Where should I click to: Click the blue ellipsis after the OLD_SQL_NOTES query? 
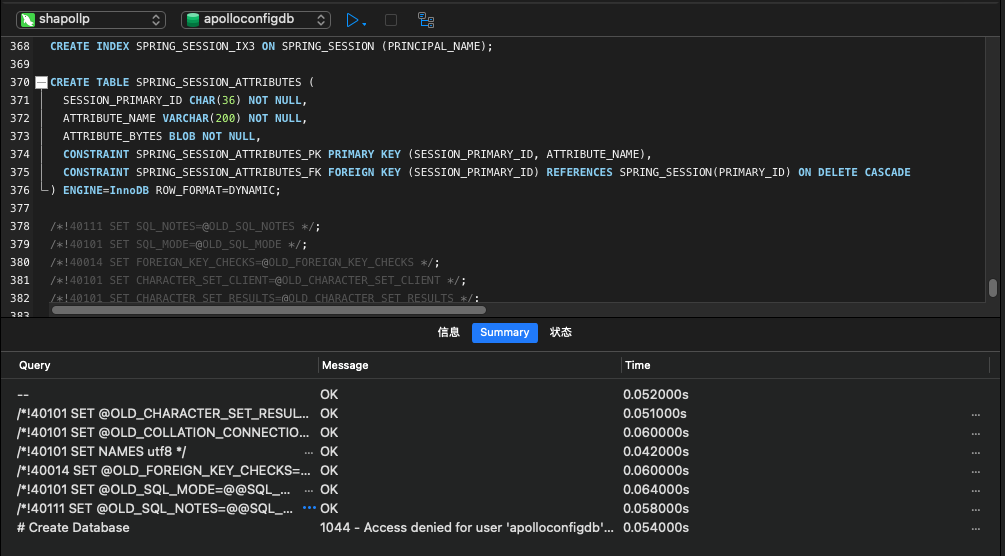(x=309, y=507)
